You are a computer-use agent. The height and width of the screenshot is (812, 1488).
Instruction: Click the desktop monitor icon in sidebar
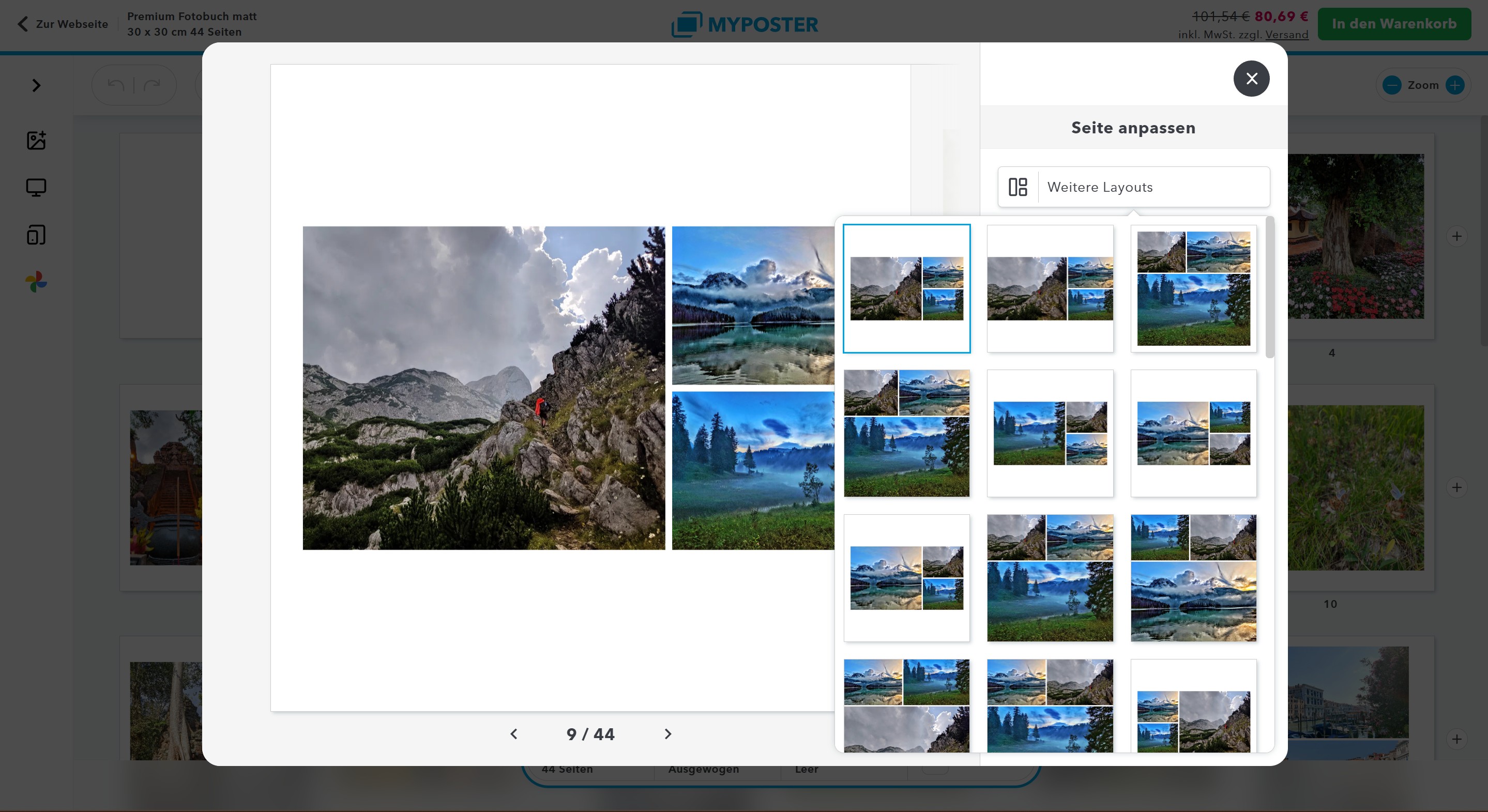click(36, 188)
